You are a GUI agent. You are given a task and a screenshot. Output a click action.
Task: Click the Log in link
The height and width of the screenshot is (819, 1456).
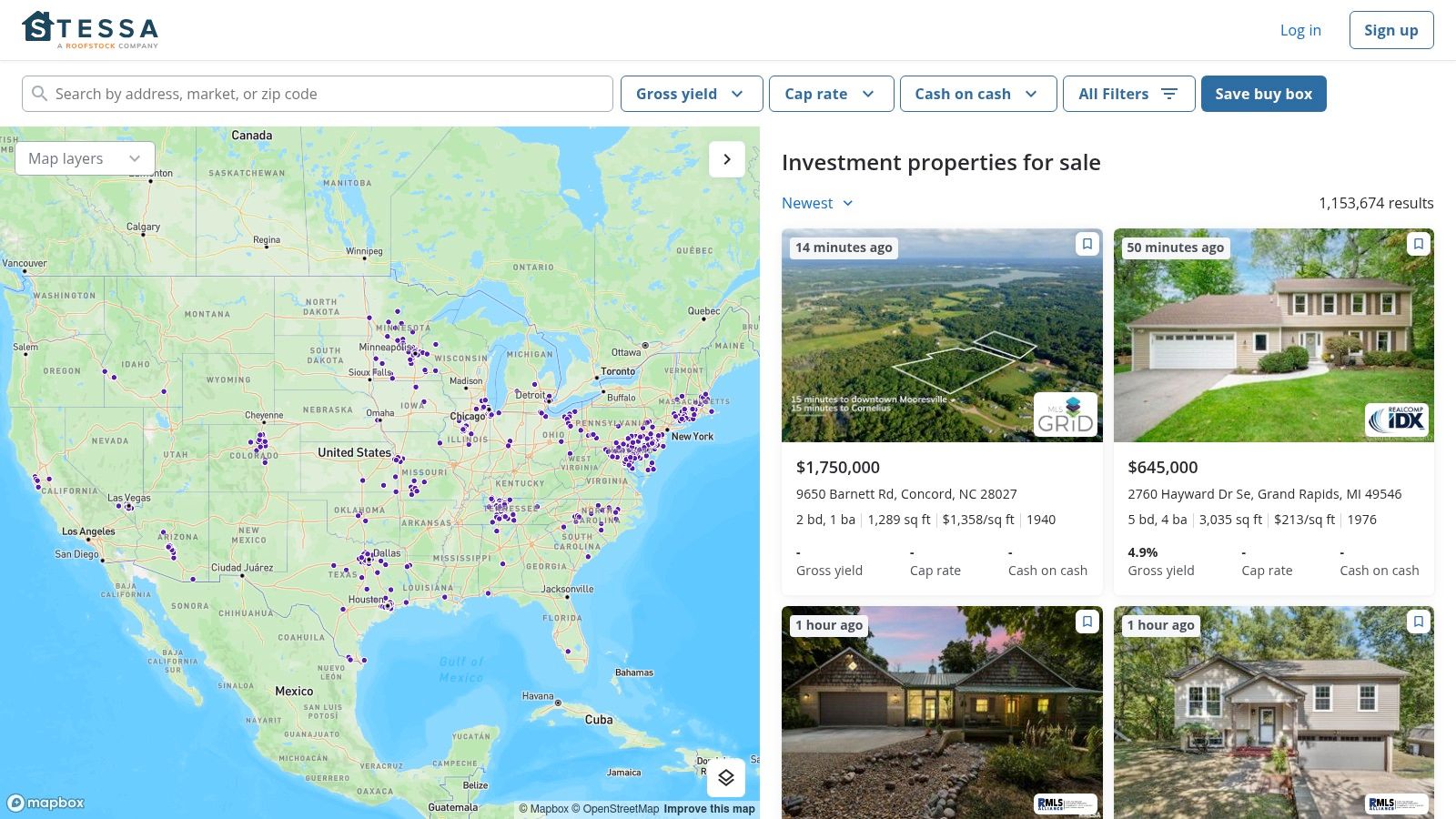1300,30
